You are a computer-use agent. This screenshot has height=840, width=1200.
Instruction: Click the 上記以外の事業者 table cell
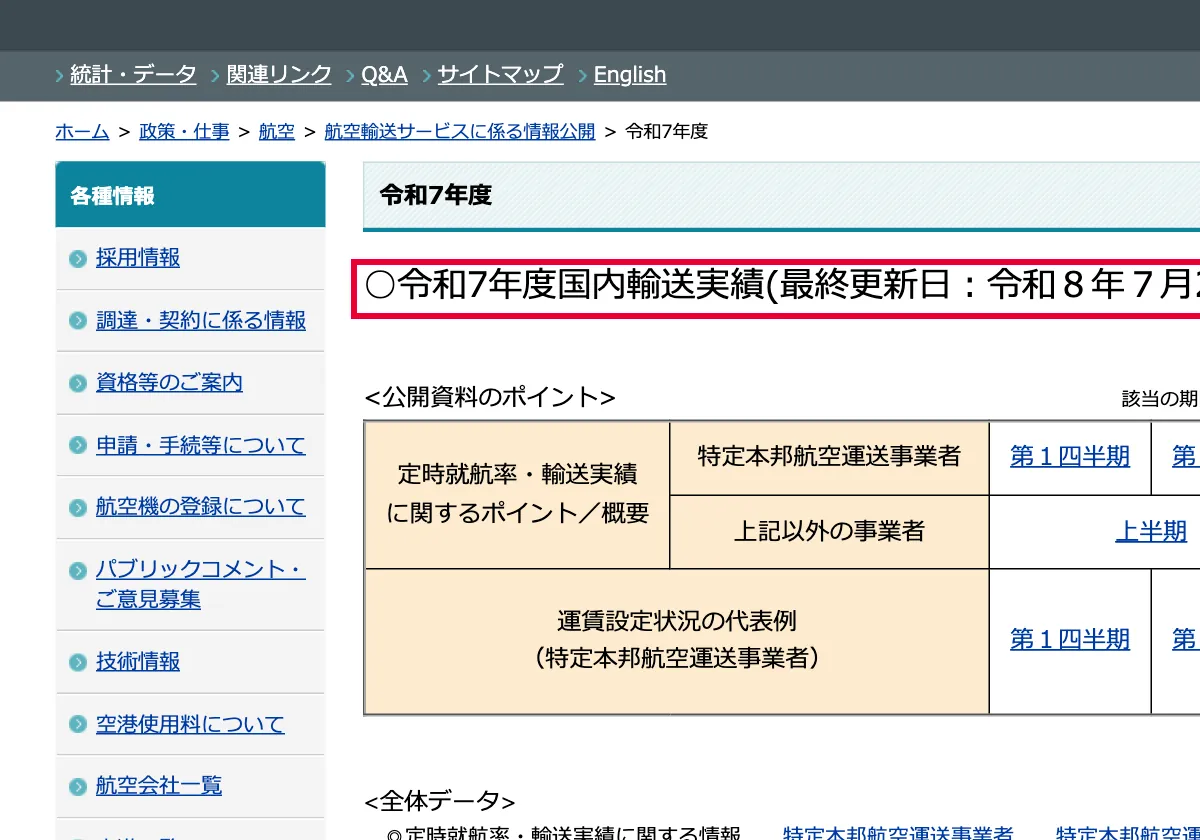point(829,532)
